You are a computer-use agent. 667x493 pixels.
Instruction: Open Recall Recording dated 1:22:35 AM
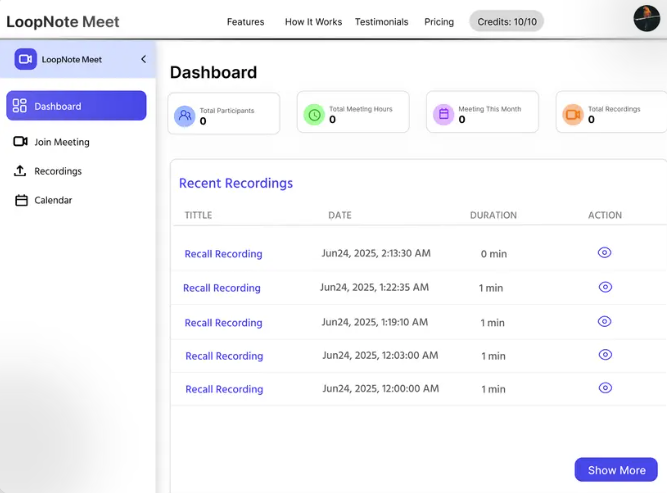[x=222, y=288]
